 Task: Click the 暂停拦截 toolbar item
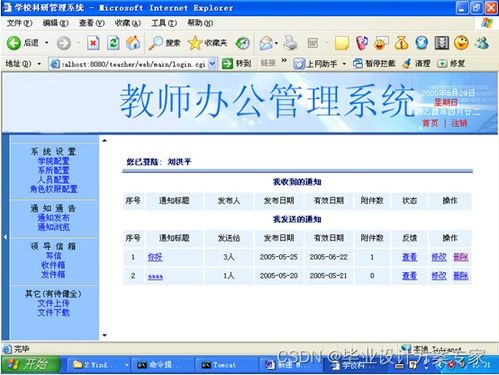(374, 63)
